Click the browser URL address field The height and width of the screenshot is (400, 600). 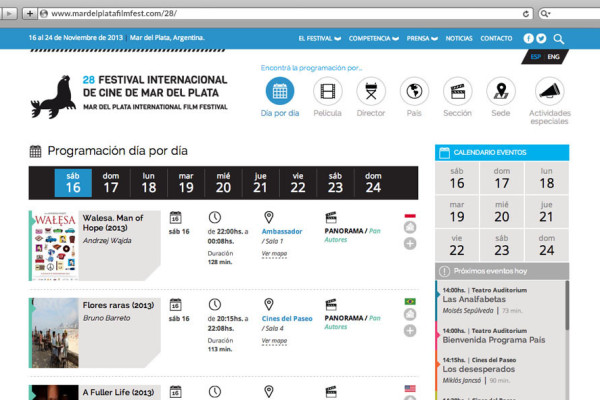pos(286,14)
